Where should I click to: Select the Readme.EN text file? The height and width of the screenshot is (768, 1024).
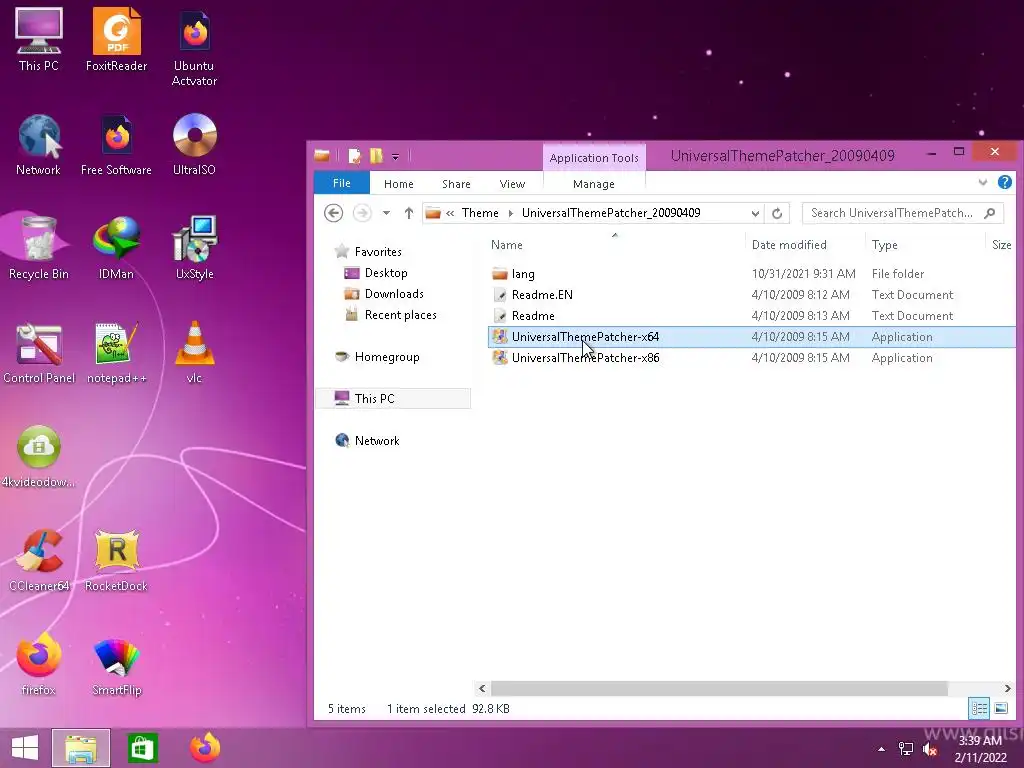pos(751,295)
